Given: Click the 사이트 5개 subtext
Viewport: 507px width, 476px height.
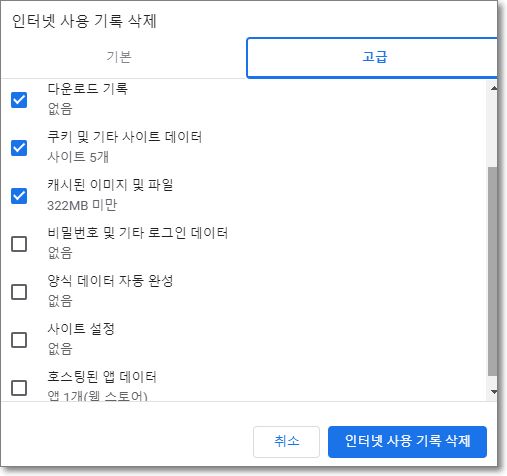Looking at the screenshot, I should (78, 157).
